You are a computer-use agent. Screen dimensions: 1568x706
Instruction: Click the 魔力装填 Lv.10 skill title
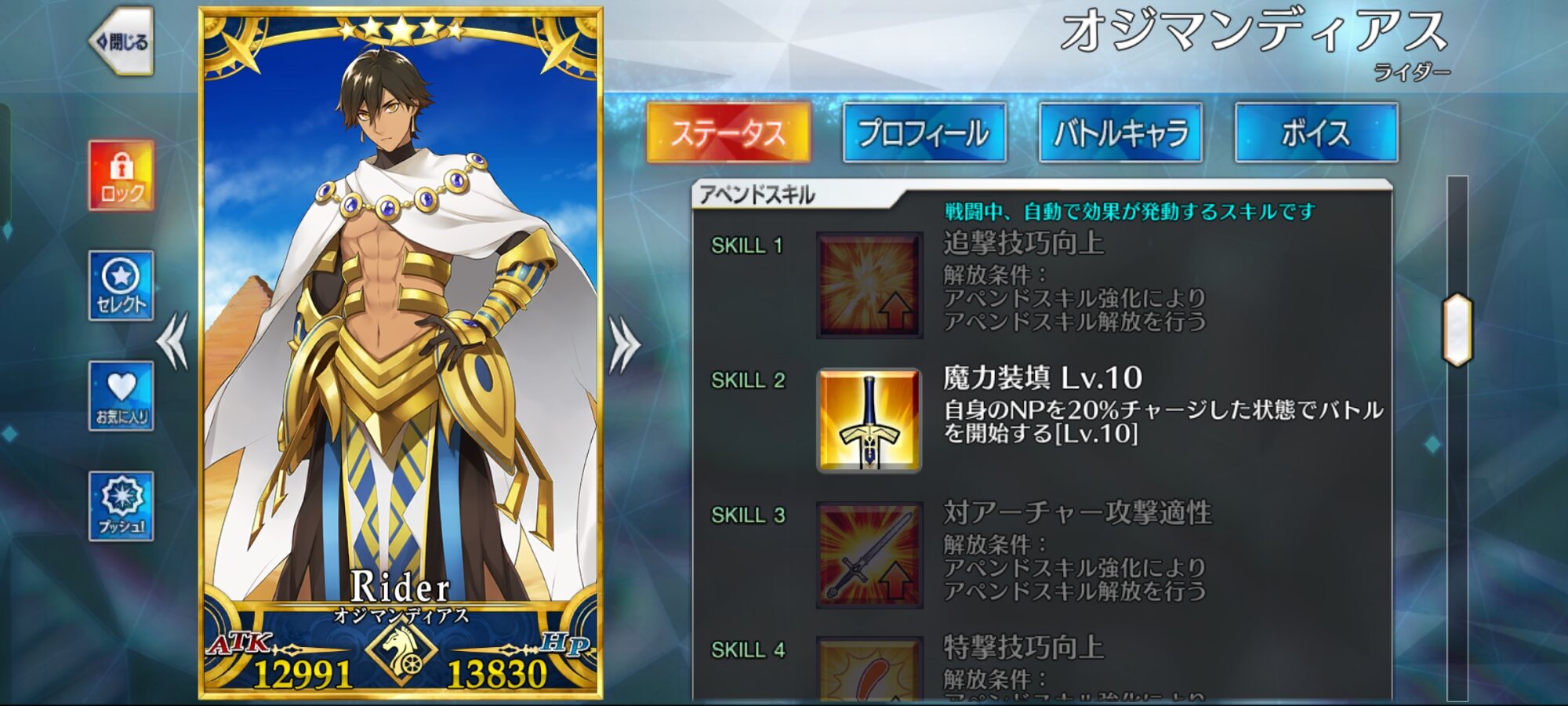(1043, 378)
